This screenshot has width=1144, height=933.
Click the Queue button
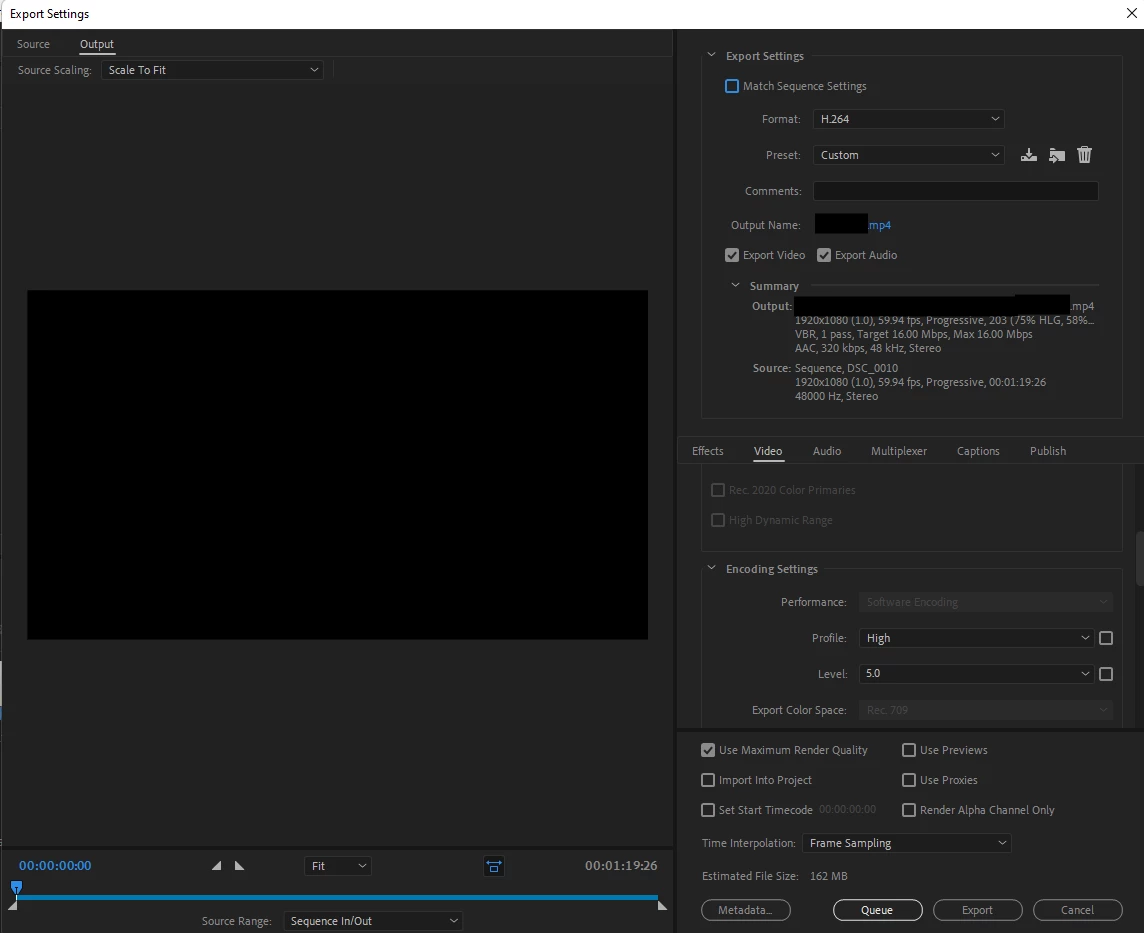click(878, 910)
